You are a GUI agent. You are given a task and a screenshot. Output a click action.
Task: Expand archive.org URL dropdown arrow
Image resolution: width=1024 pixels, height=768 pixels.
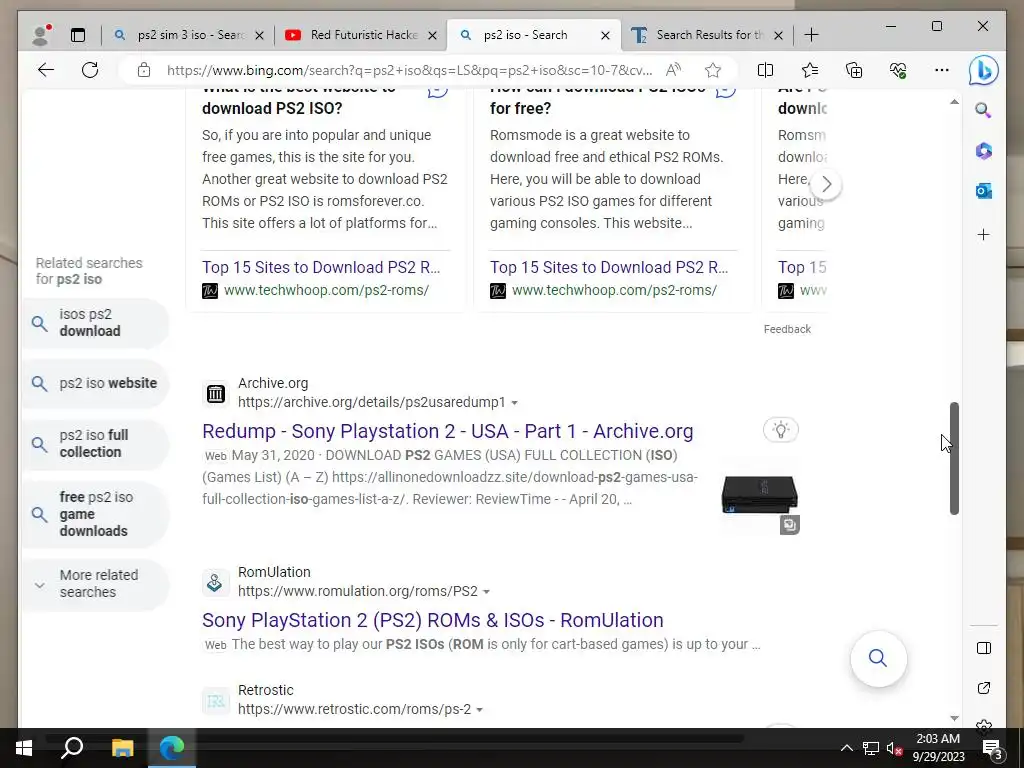click(515, 403)
